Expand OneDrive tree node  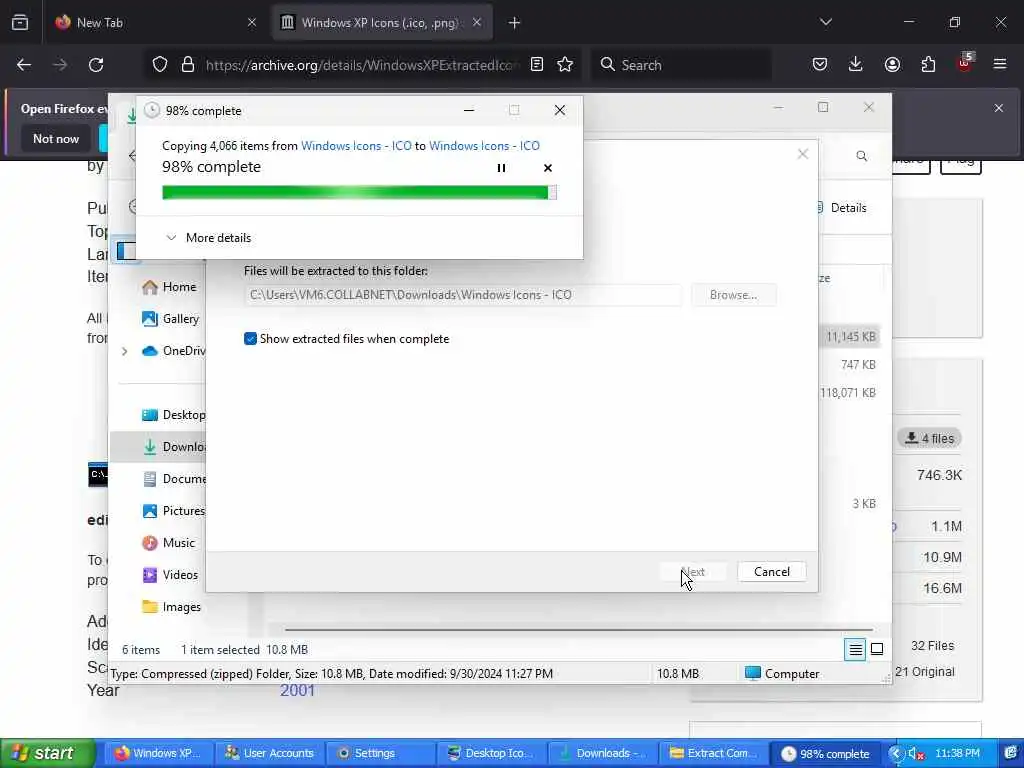tap(124, 351)
